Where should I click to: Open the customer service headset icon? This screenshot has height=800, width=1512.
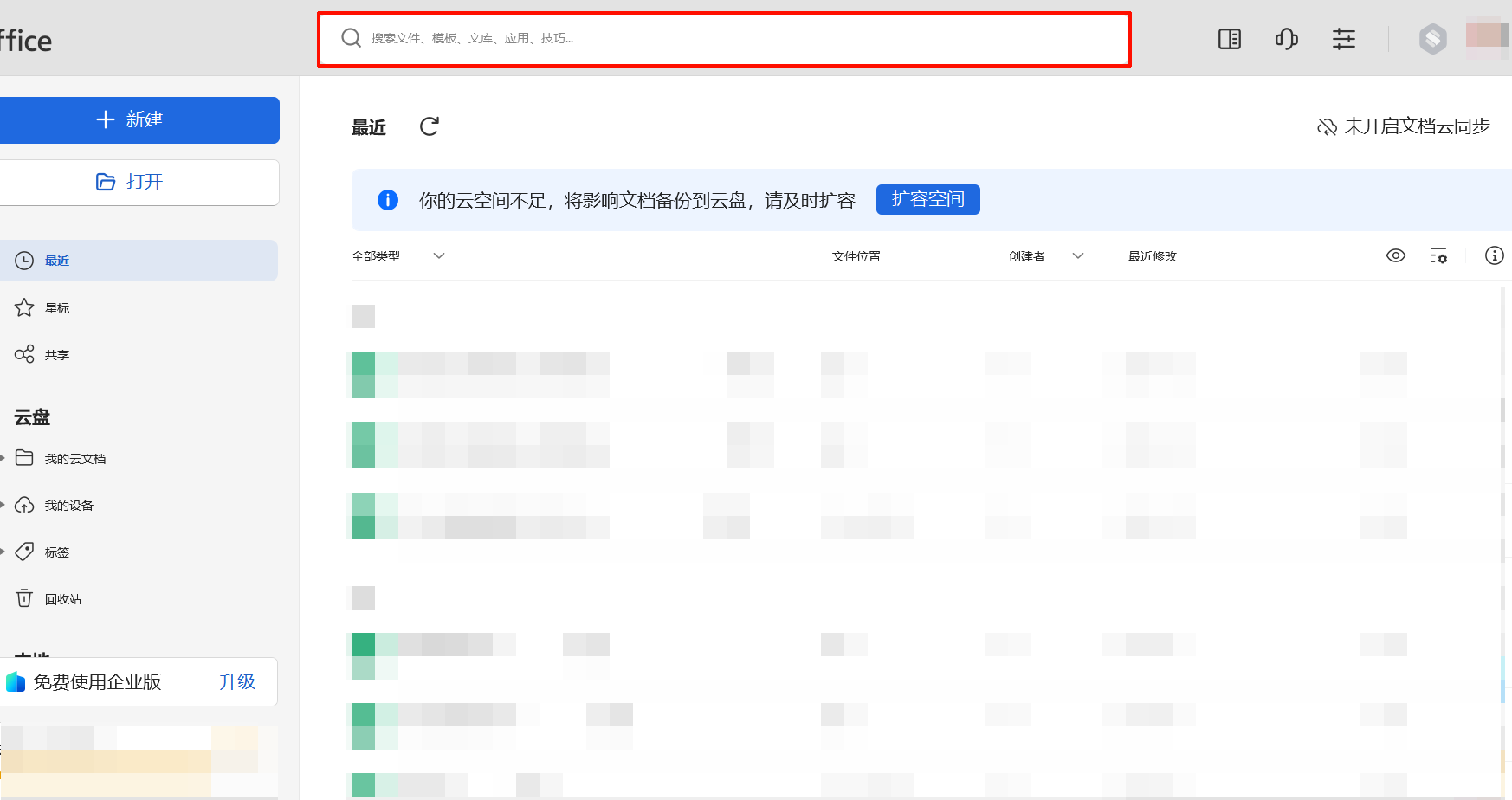pos(1286,39)
